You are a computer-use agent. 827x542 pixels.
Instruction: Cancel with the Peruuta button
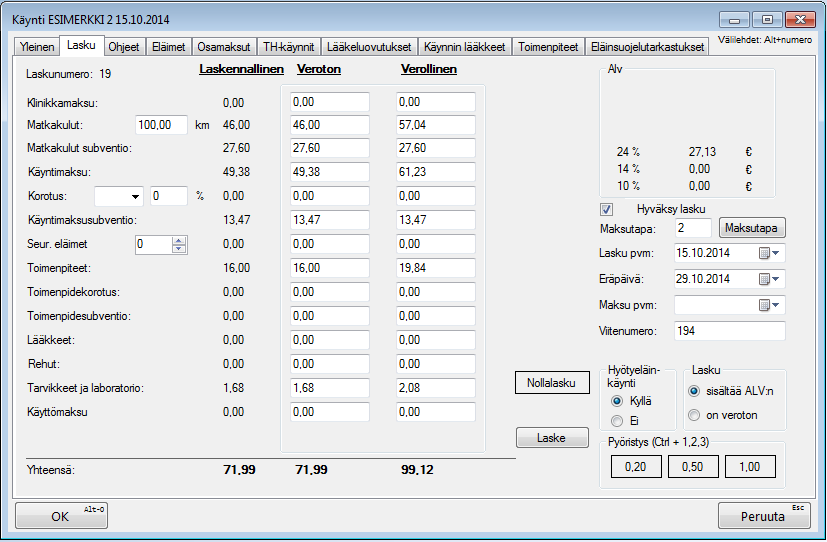coord(764,516)
